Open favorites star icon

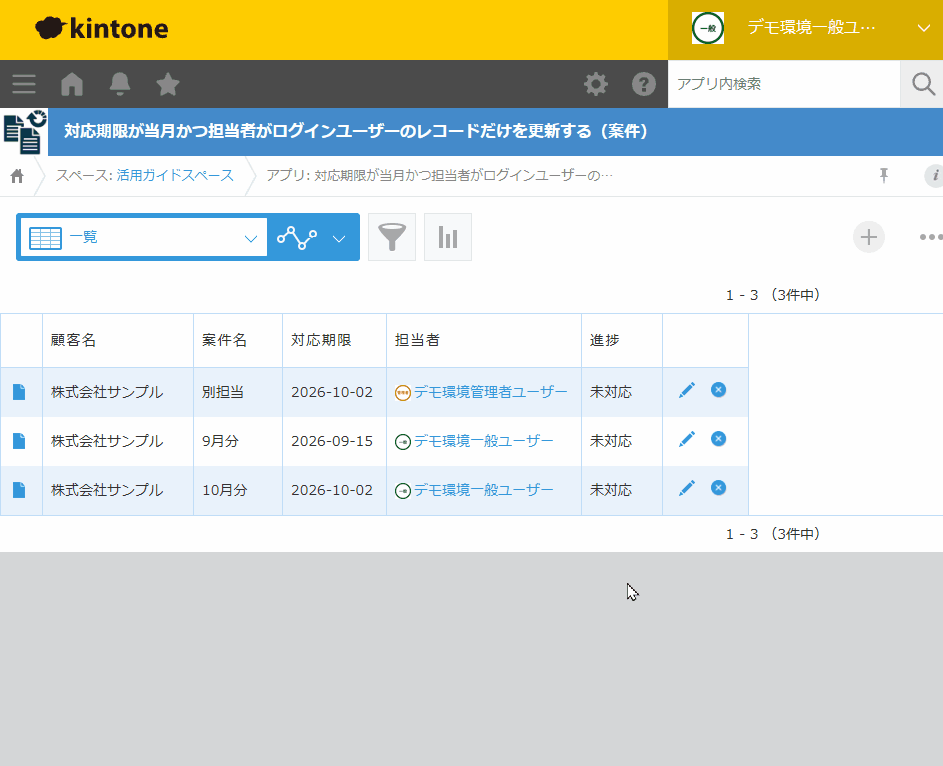[168, 84]
